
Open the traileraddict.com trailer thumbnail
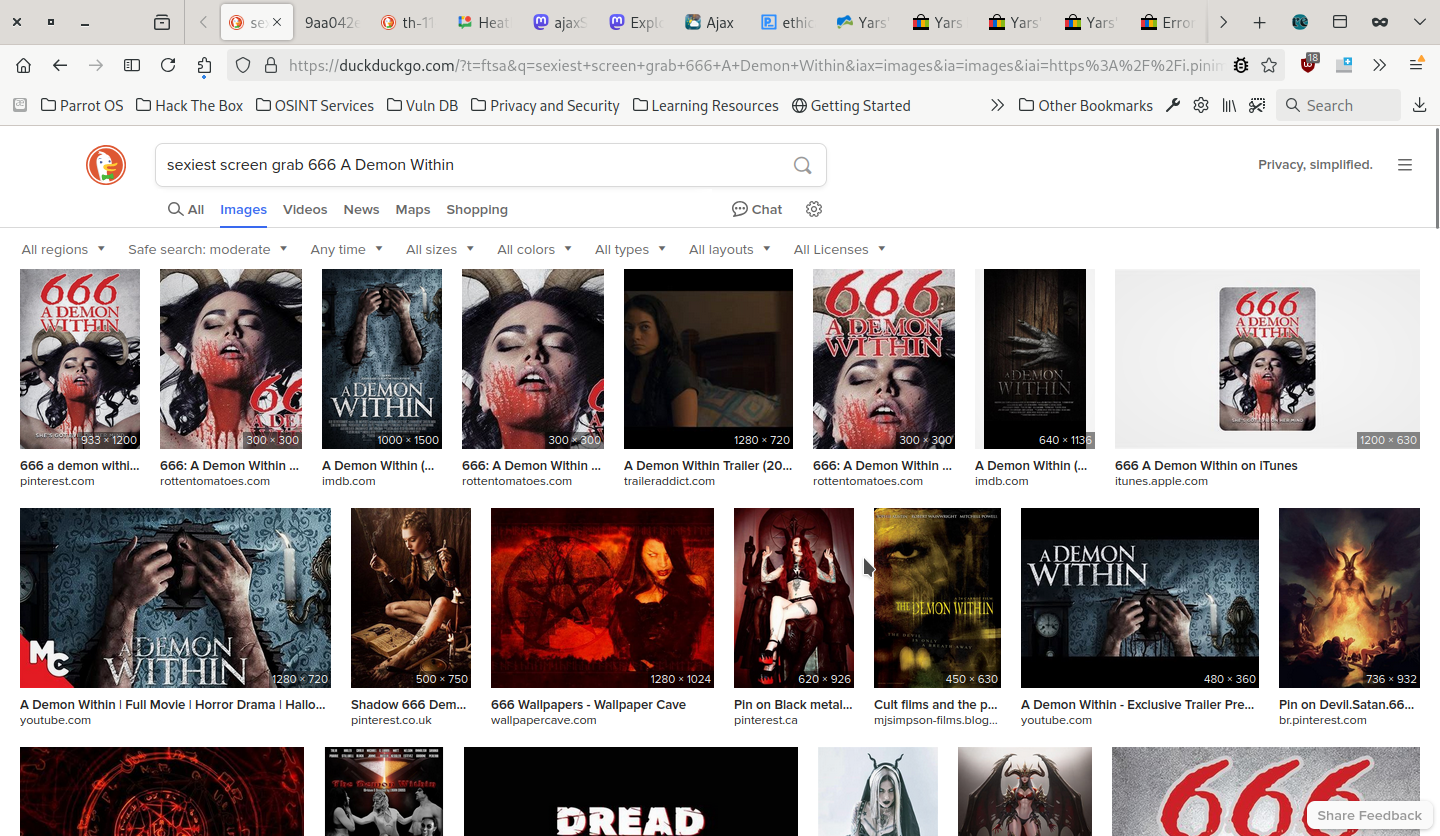pyautogui.click(x=708, y=359)
